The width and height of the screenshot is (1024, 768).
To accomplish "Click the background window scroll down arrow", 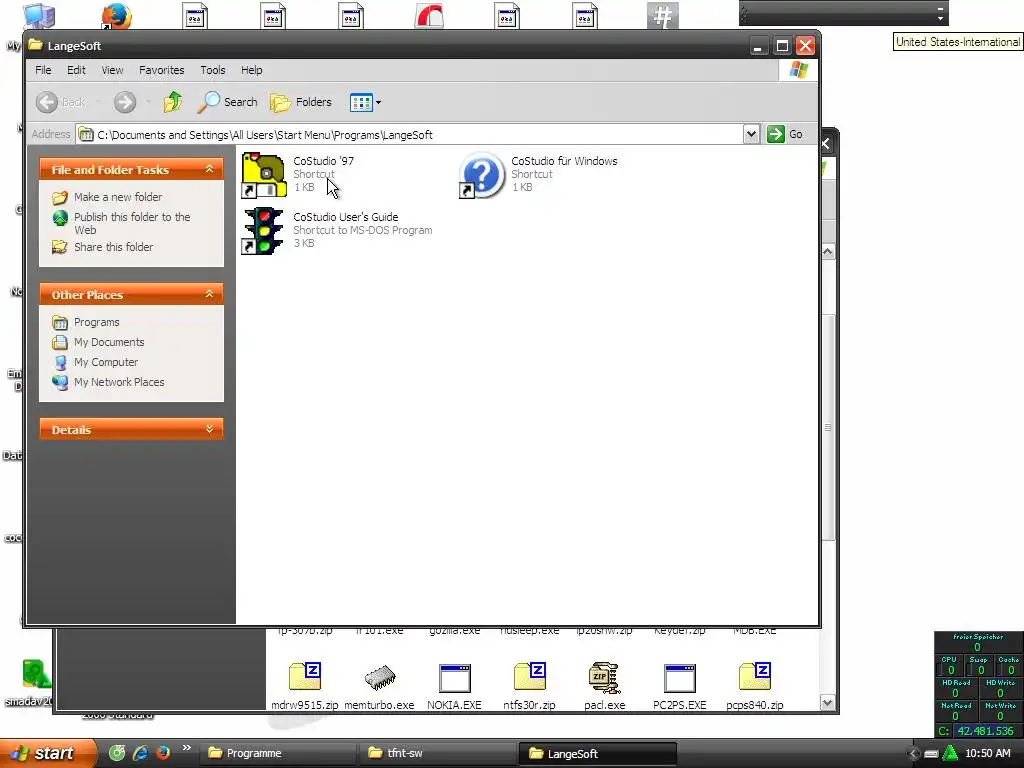I will (827, 703).
